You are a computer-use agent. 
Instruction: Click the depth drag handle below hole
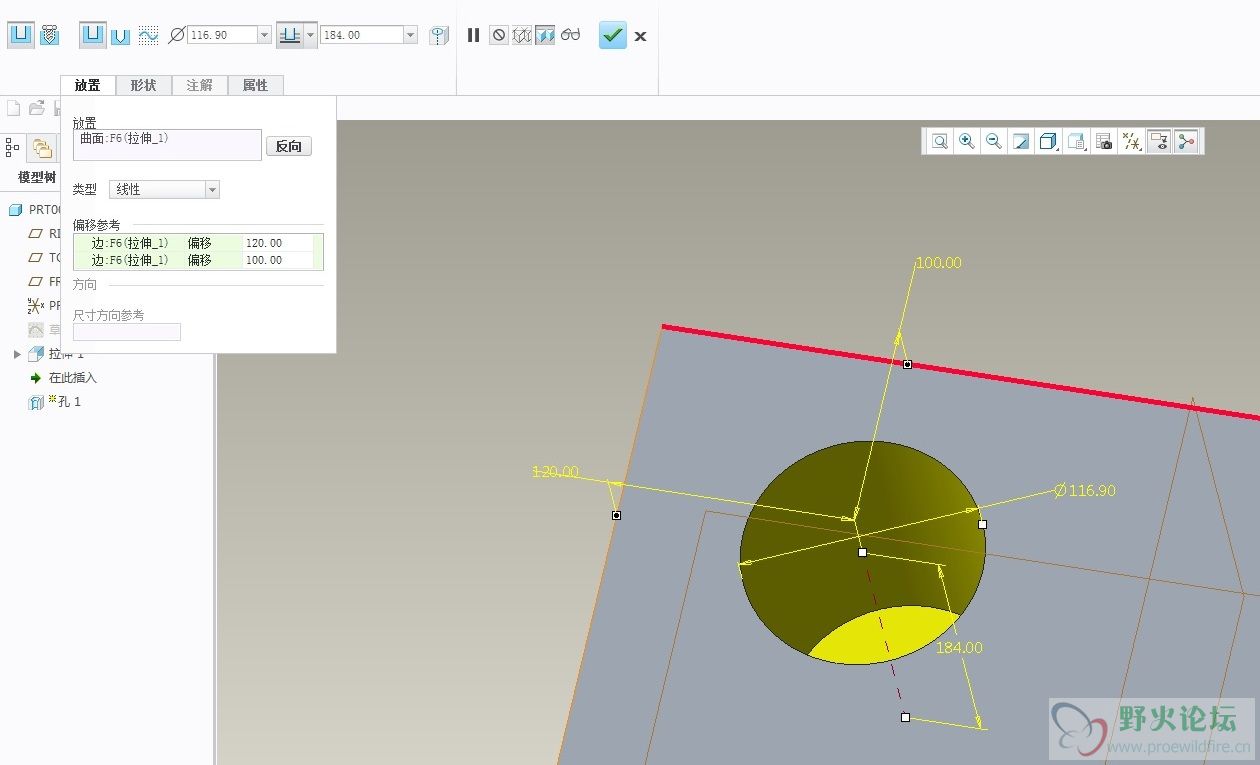[x=905, y=717]
